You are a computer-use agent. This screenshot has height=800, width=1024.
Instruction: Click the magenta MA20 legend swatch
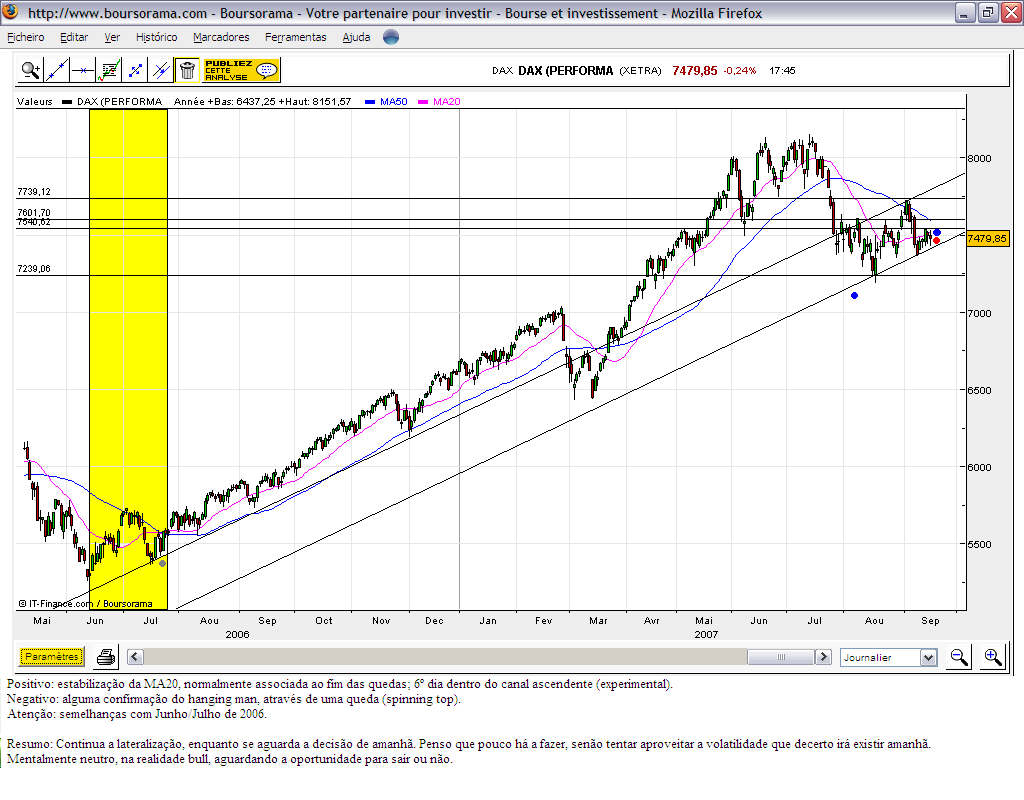point(423,102)
